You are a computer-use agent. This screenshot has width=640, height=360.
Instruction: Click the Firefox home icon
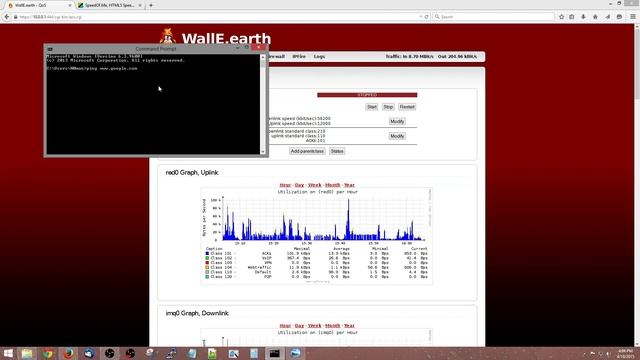pyautogui.click(x=595, y=17)
